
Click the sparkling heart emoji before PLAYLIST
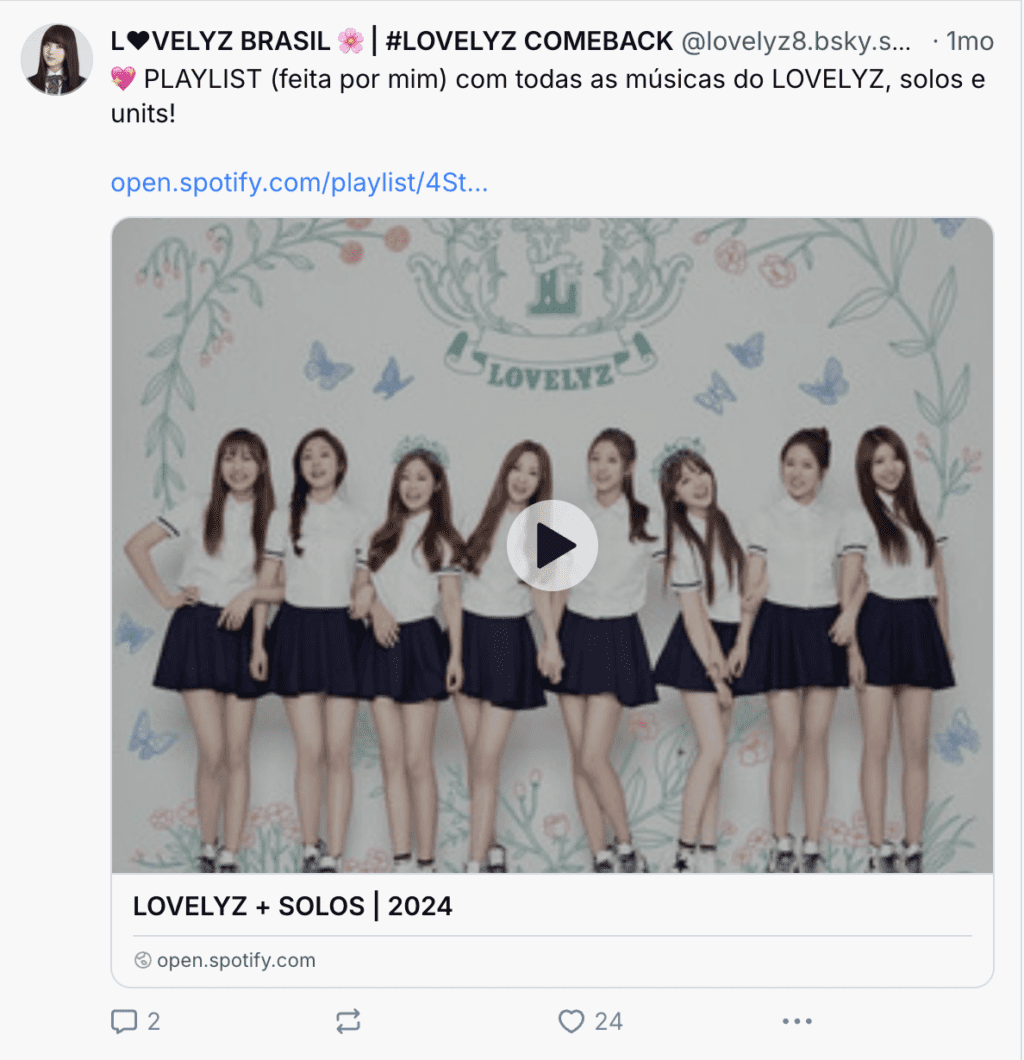pos(124,79)
